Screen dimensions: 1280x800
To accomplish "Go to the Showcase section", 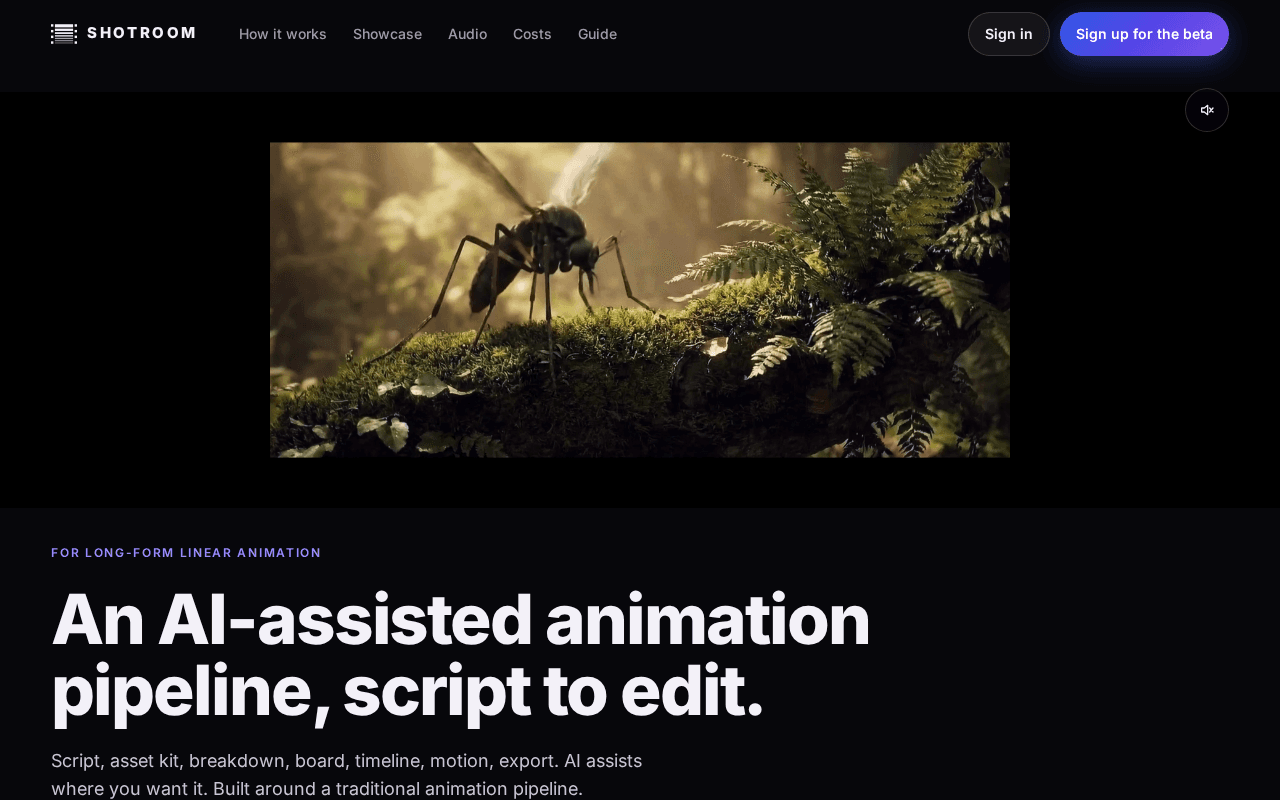I will point(387,34).
